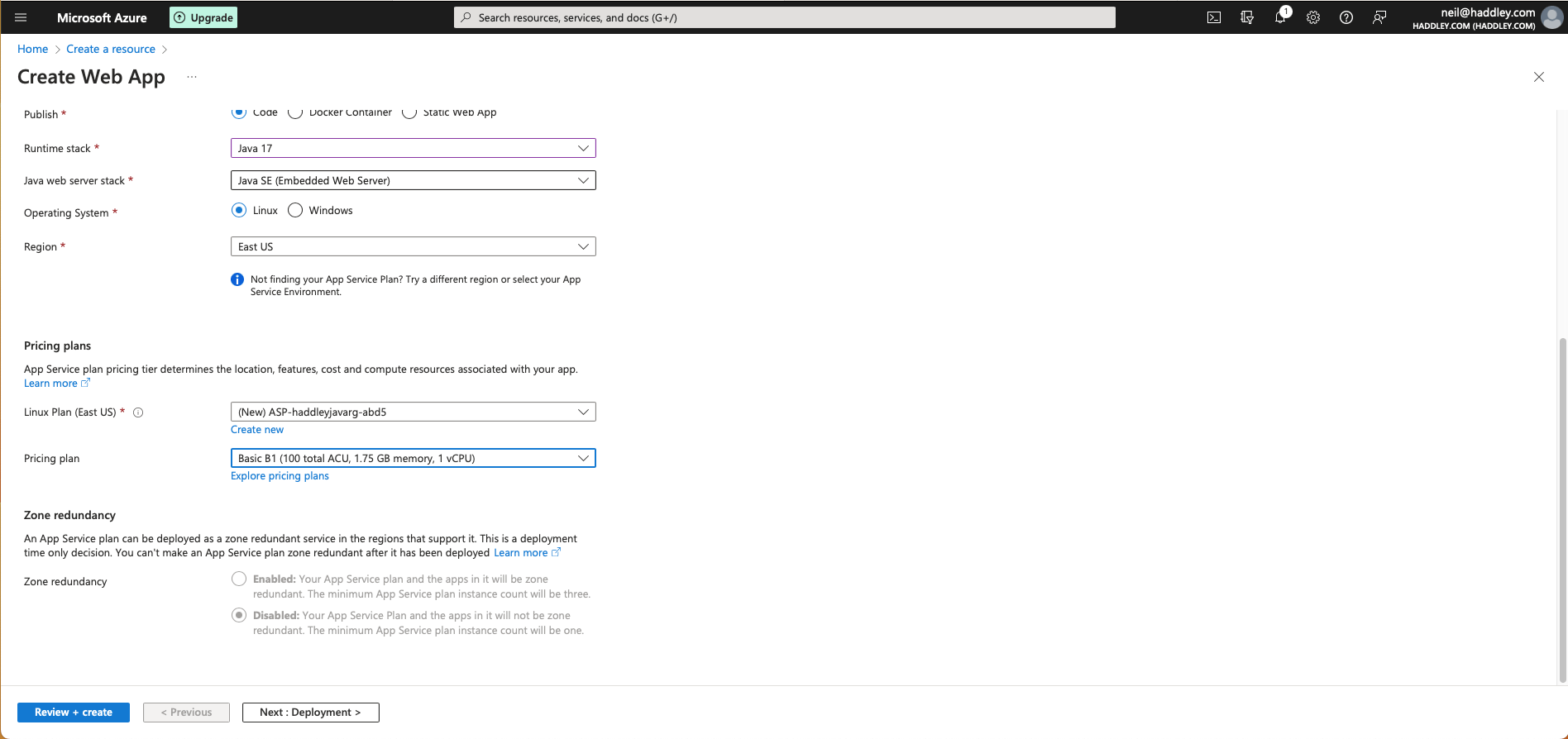The height and width of the screenshot is (739, 1568).
Task: Focus the Search resources, services, and docs box
Action: click(x=785, y=17)
